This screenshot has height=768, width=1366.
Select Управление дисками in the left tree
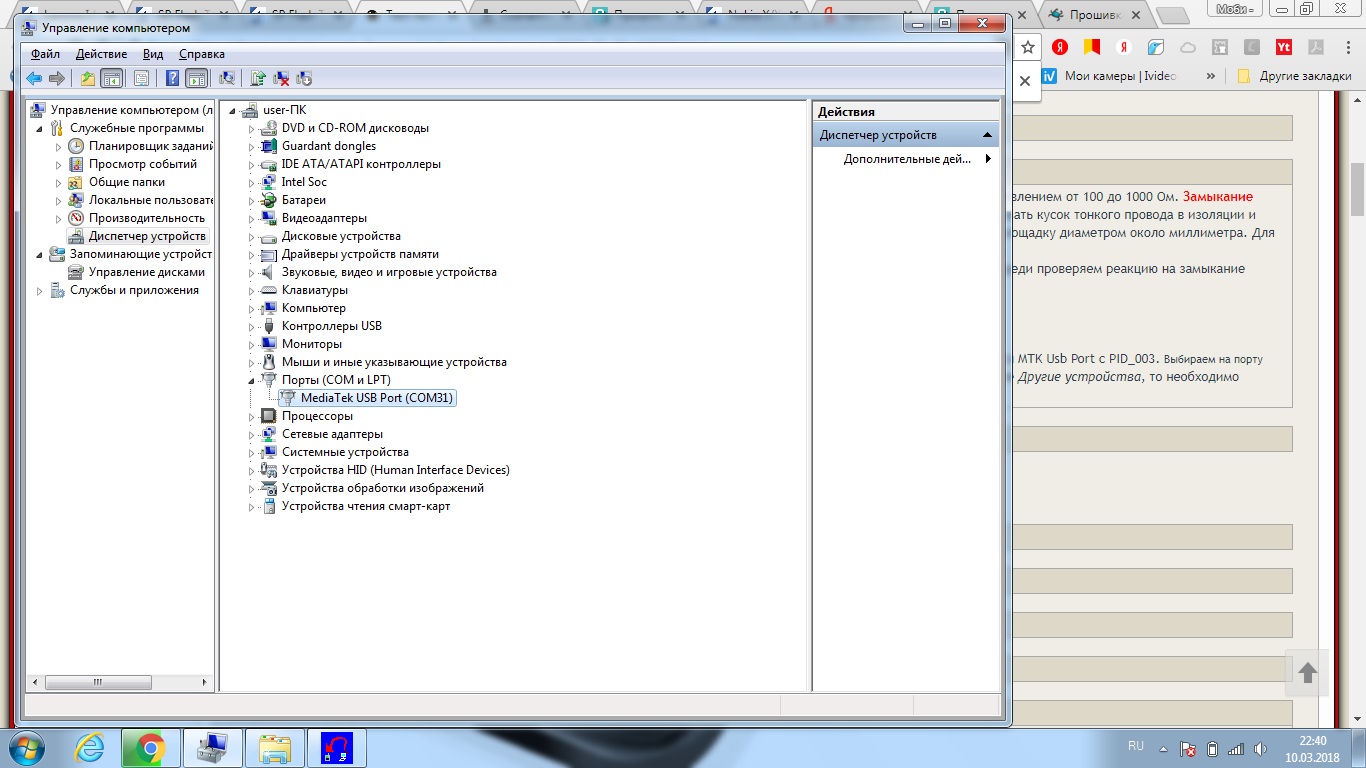pos(146,272)
